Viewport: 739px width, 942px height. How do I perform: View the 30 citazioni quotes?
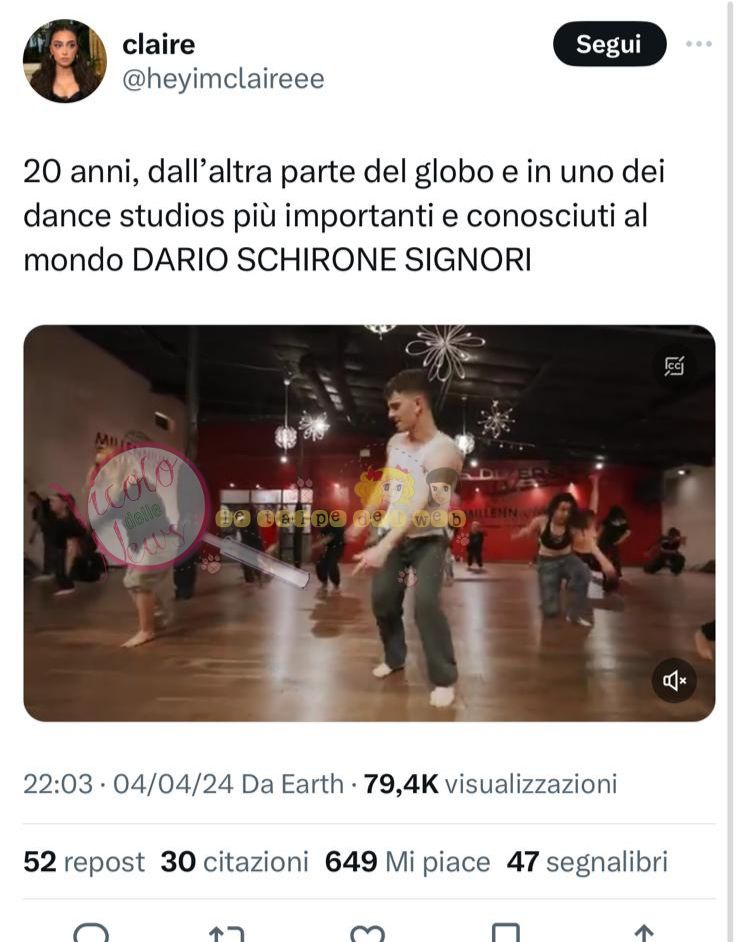click(234, 861)
